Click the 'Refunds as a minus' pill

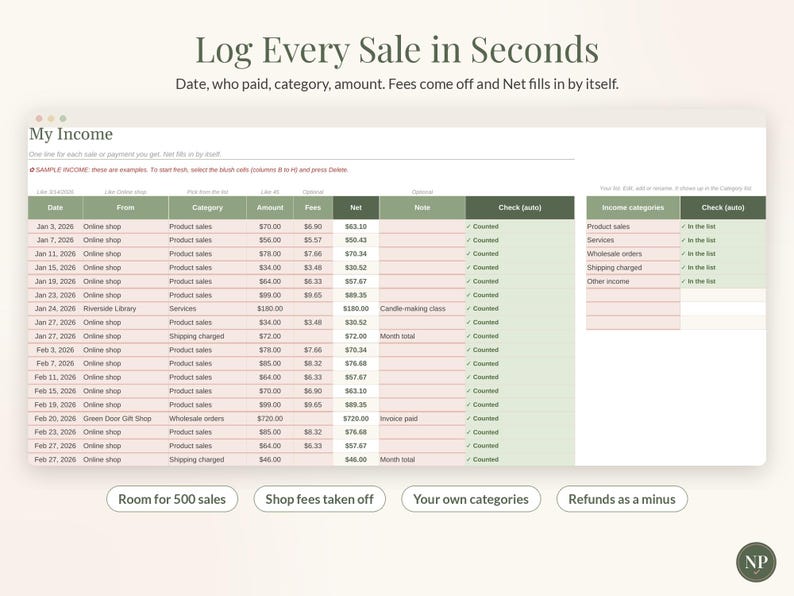(x=622, y=499)
